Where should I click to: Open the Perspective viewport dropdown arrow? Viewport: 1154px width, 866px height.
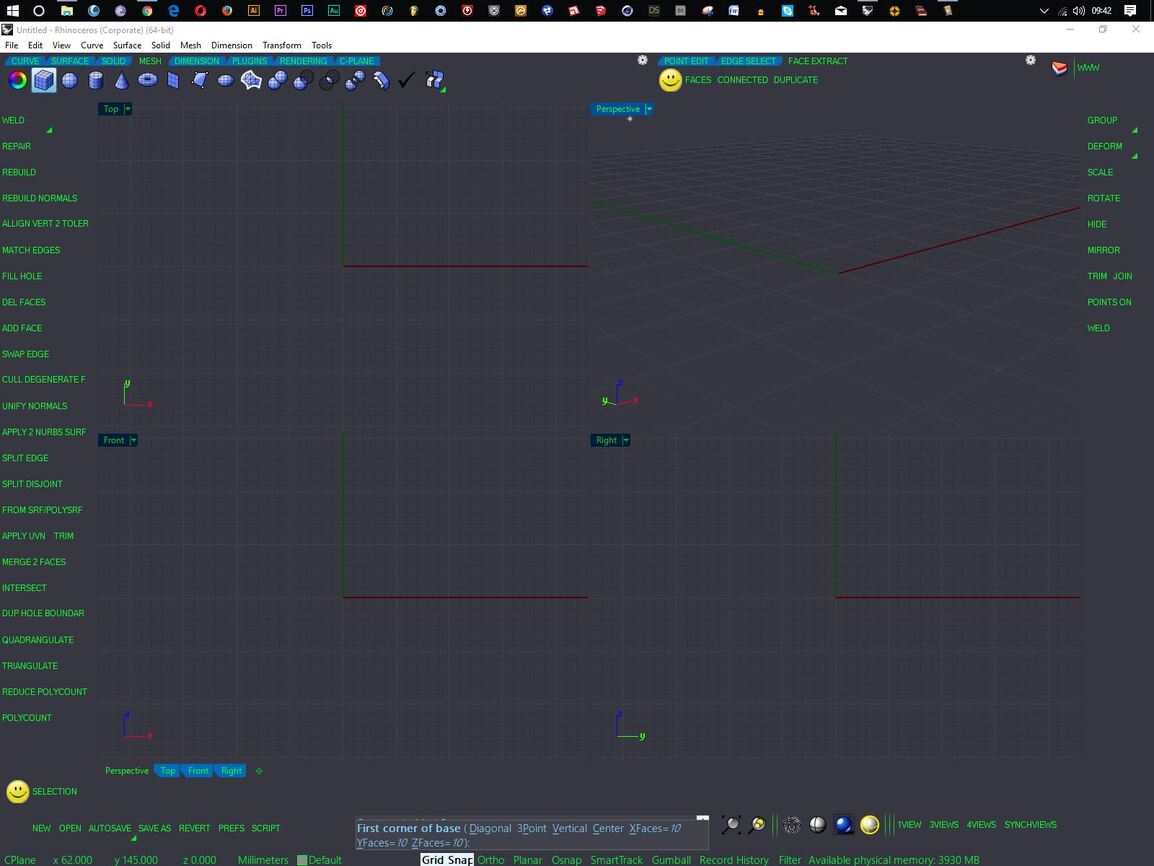point(648,109)
